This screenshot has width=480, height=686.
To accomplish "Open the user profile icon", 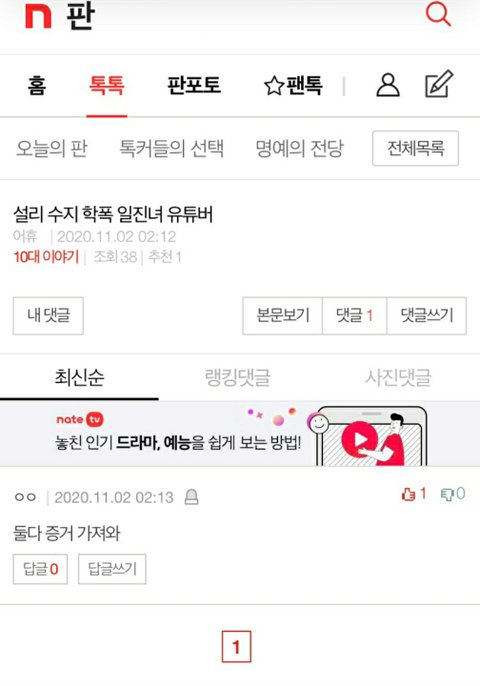I will (388, 85).
